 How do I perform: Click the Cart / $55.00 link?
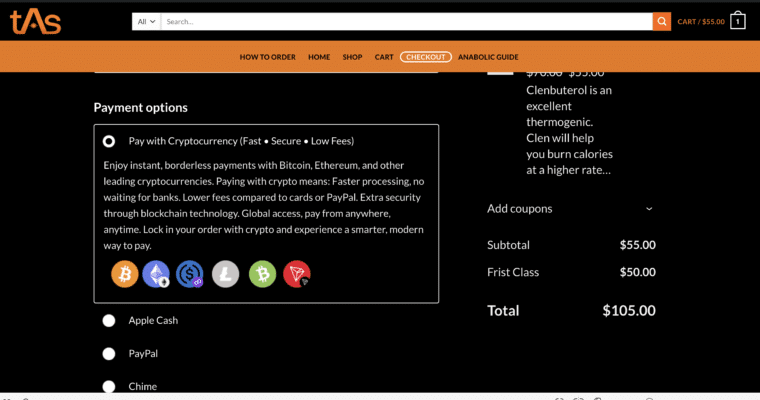[x=700, y=21]
